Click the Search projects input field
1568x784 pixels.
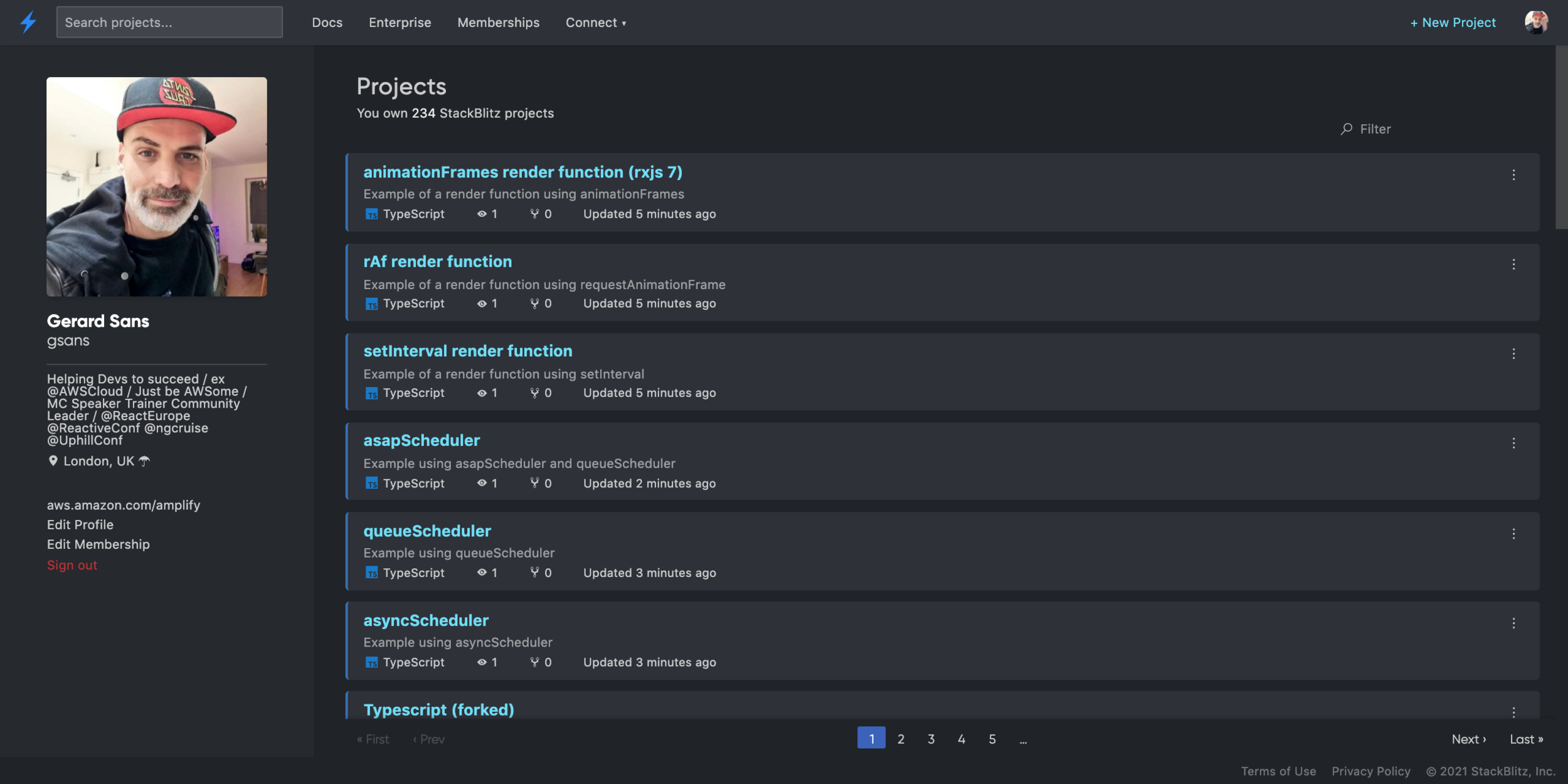pyautogui.click(x=169, y=23)
